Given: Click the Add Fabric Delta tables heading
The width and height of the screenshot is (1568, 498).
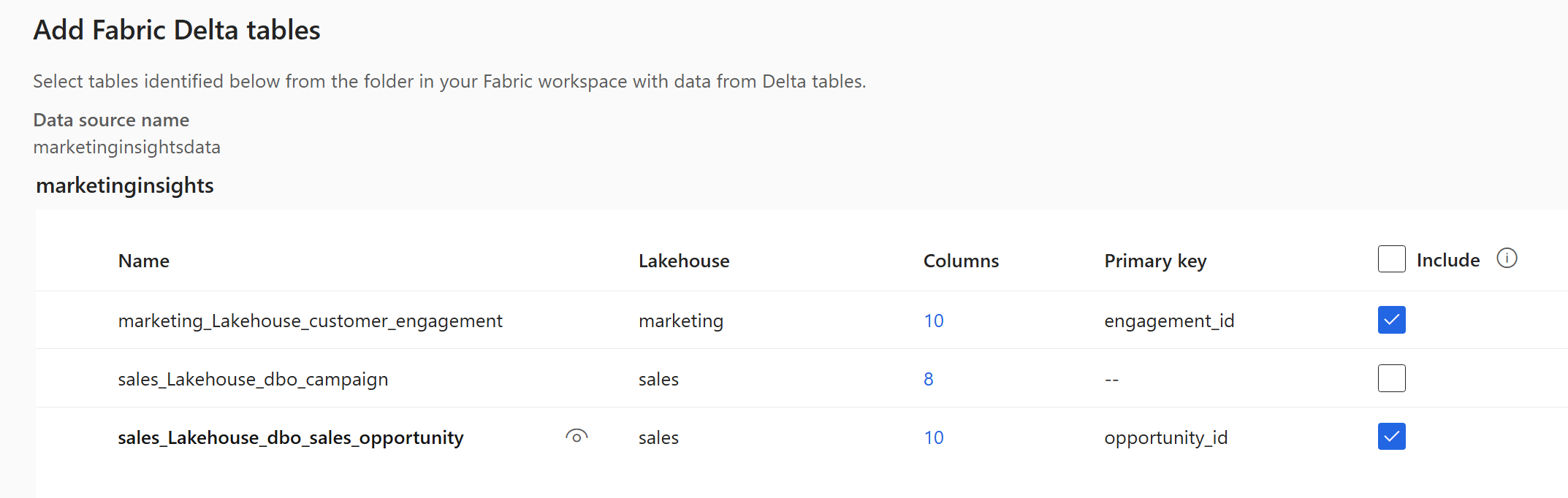Looking at the screenshot, I should tap(177, 30).
